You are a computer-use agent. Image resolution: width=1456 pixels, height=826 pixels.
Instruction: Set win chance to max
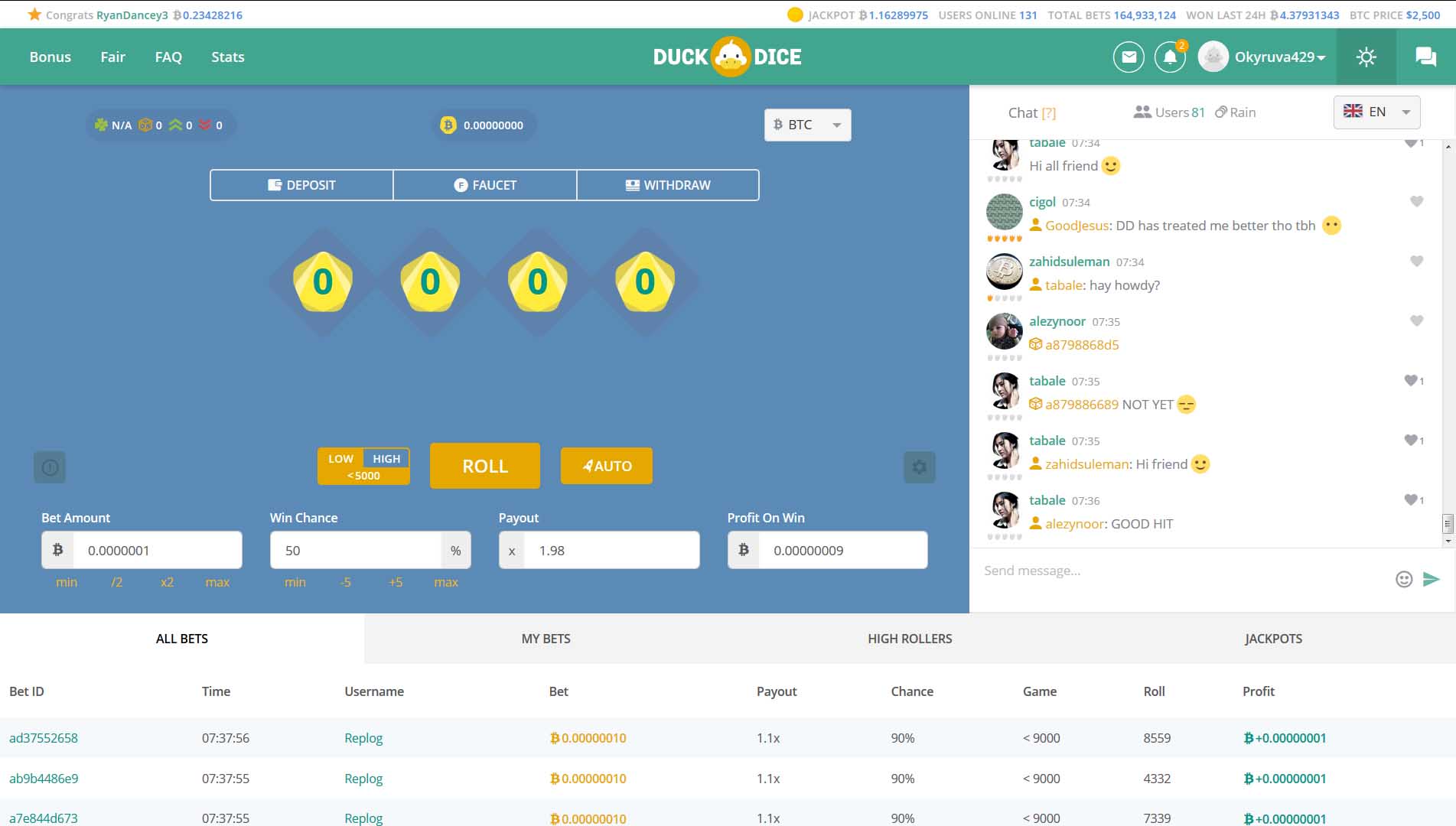(446, 582)
